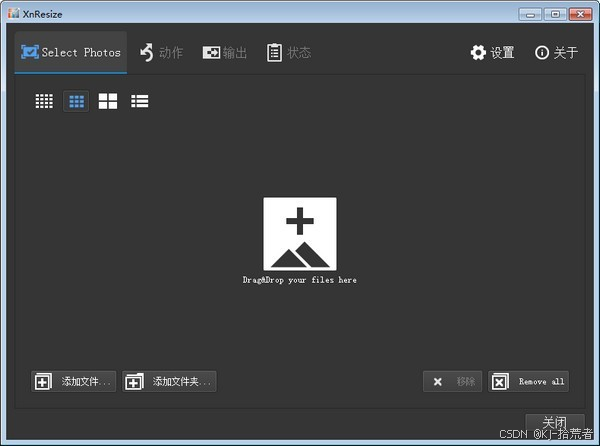Viewport: 600px width, 446px height.
Task: Open the 关于 about dialog
Action: [556, 52]
